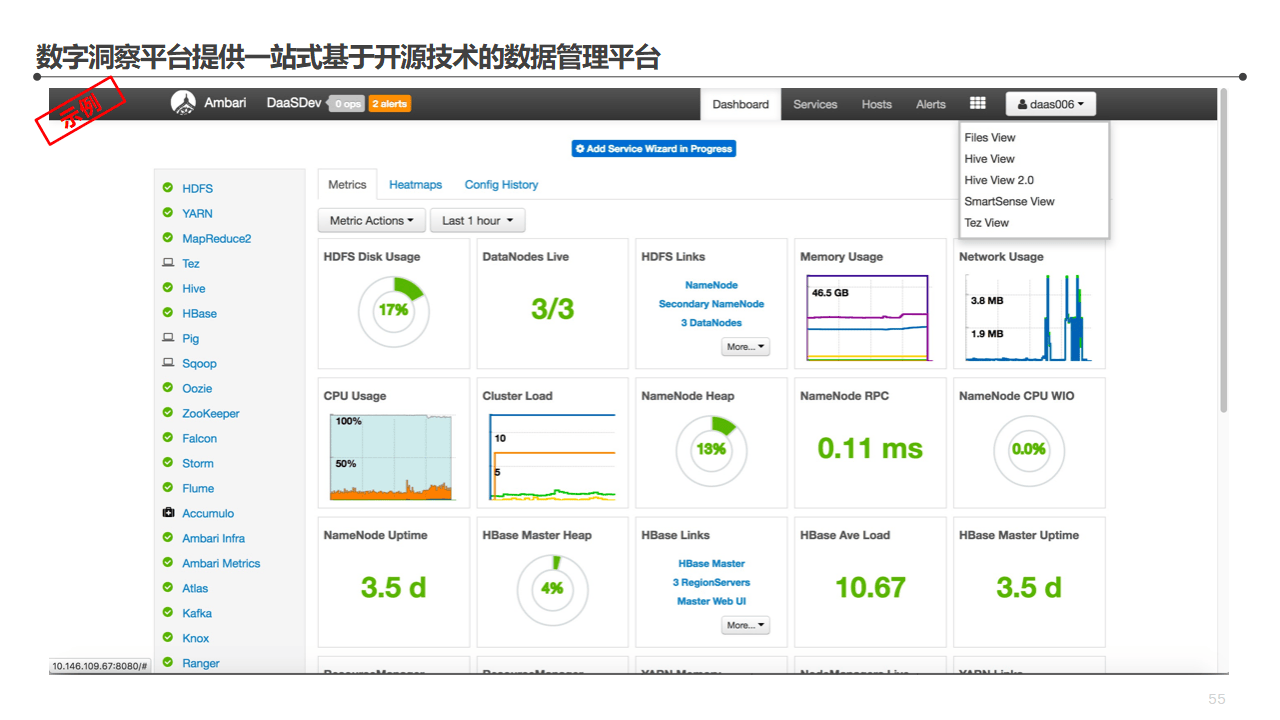Open the views grid icon
The image size is (1280, 720).
tap(978, 104)
